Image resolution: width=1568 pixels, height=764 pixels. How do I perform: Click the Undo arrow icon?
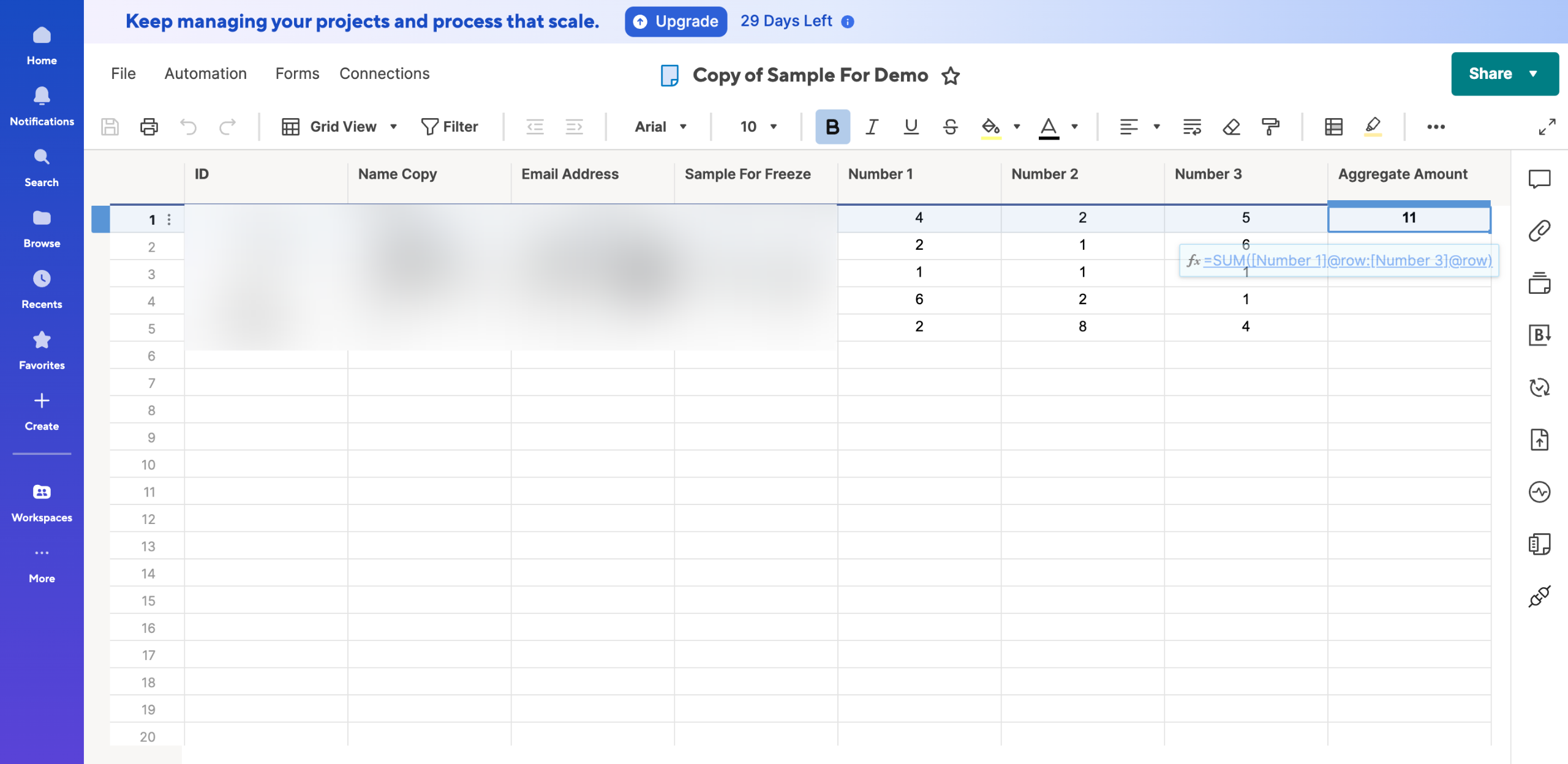point(188,127)
